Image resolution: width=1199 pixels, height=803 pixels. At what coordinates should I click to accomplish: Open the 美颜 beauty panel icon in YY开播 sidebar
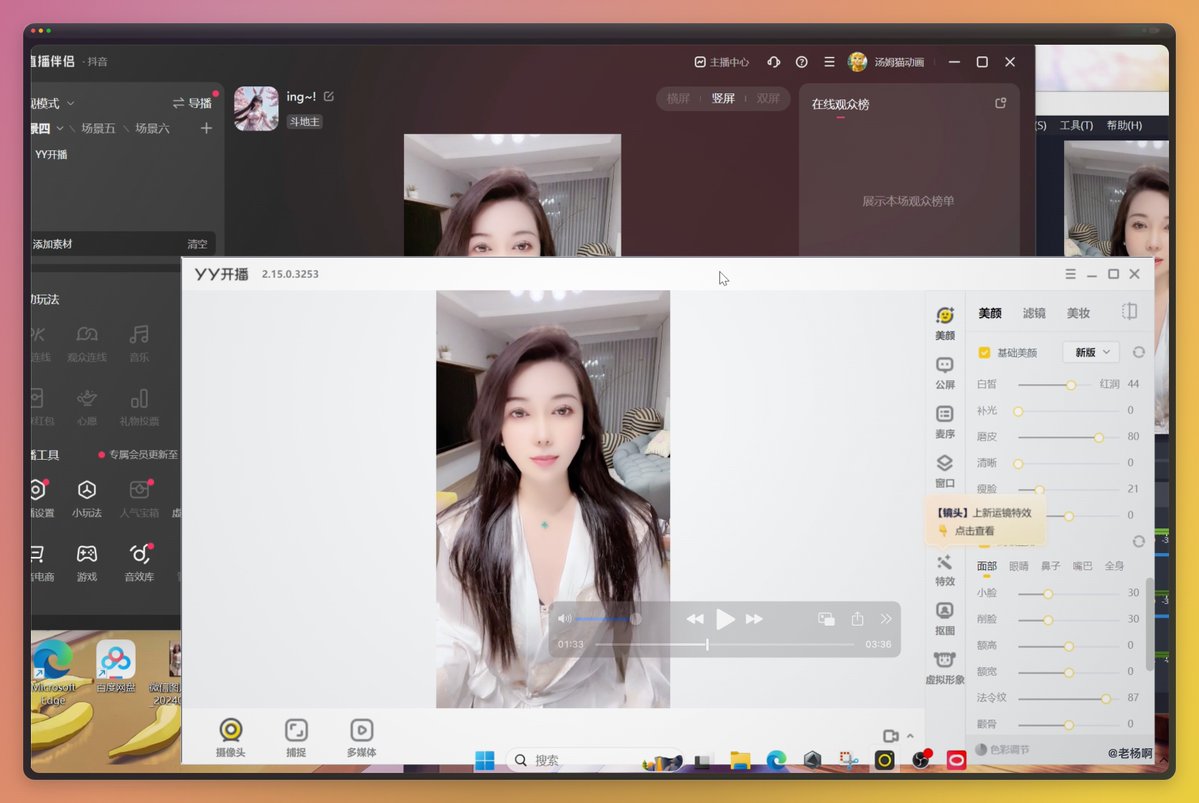coord(945,323)
